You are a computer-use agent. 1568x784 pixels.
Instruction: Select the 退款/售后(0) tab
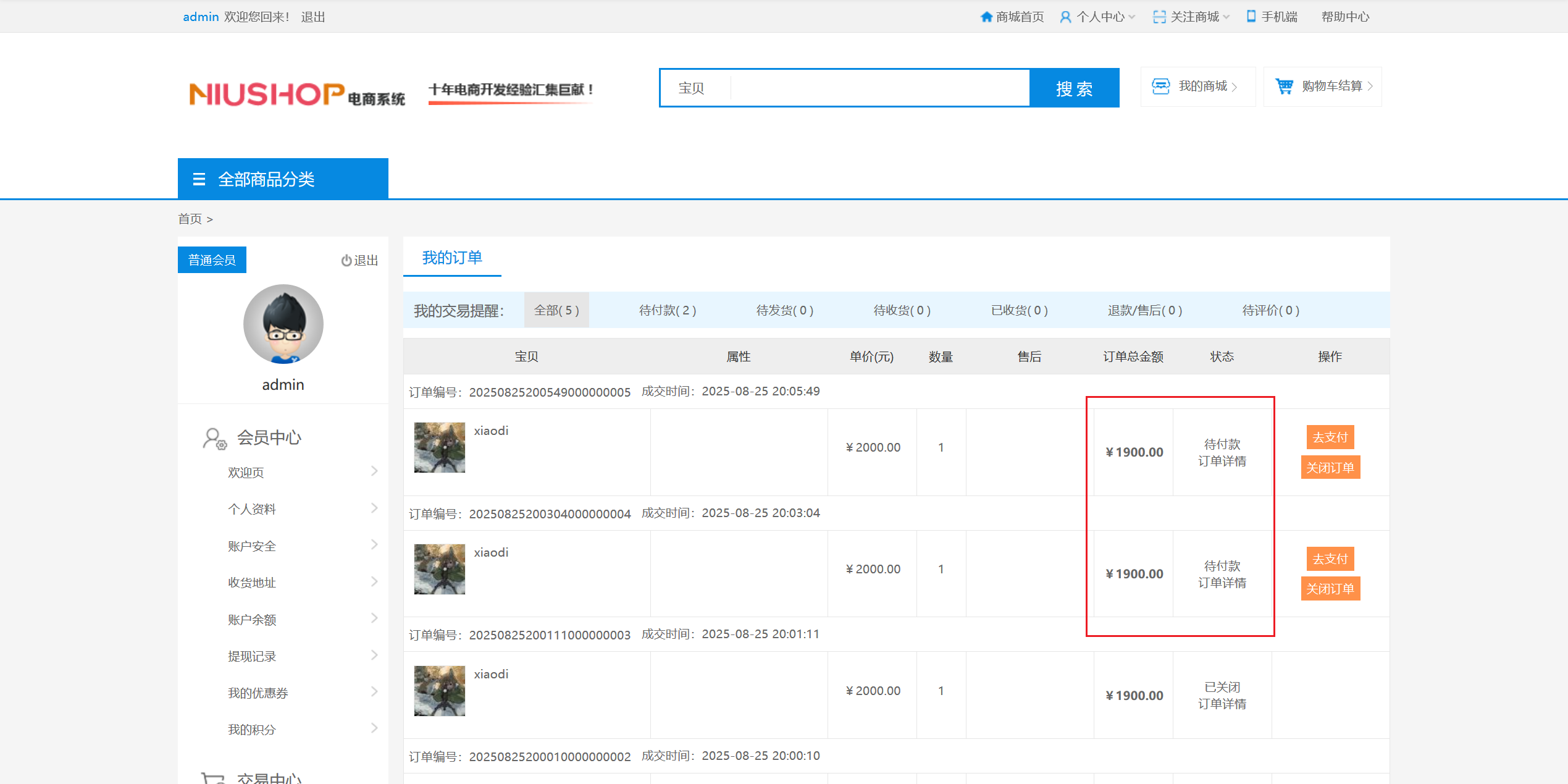1144,310
